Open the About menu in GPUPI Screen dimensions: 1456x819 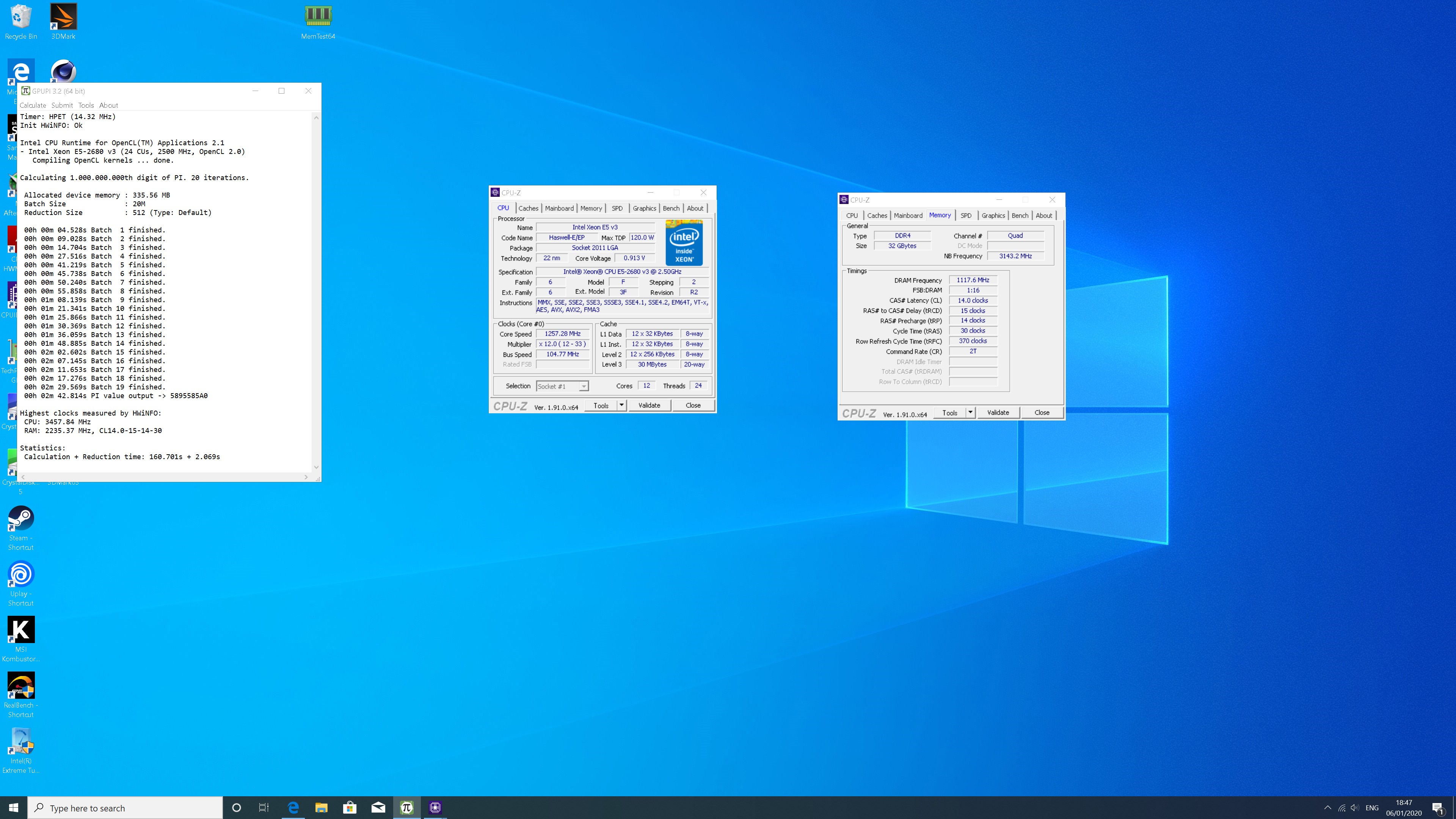pos(108,105)
